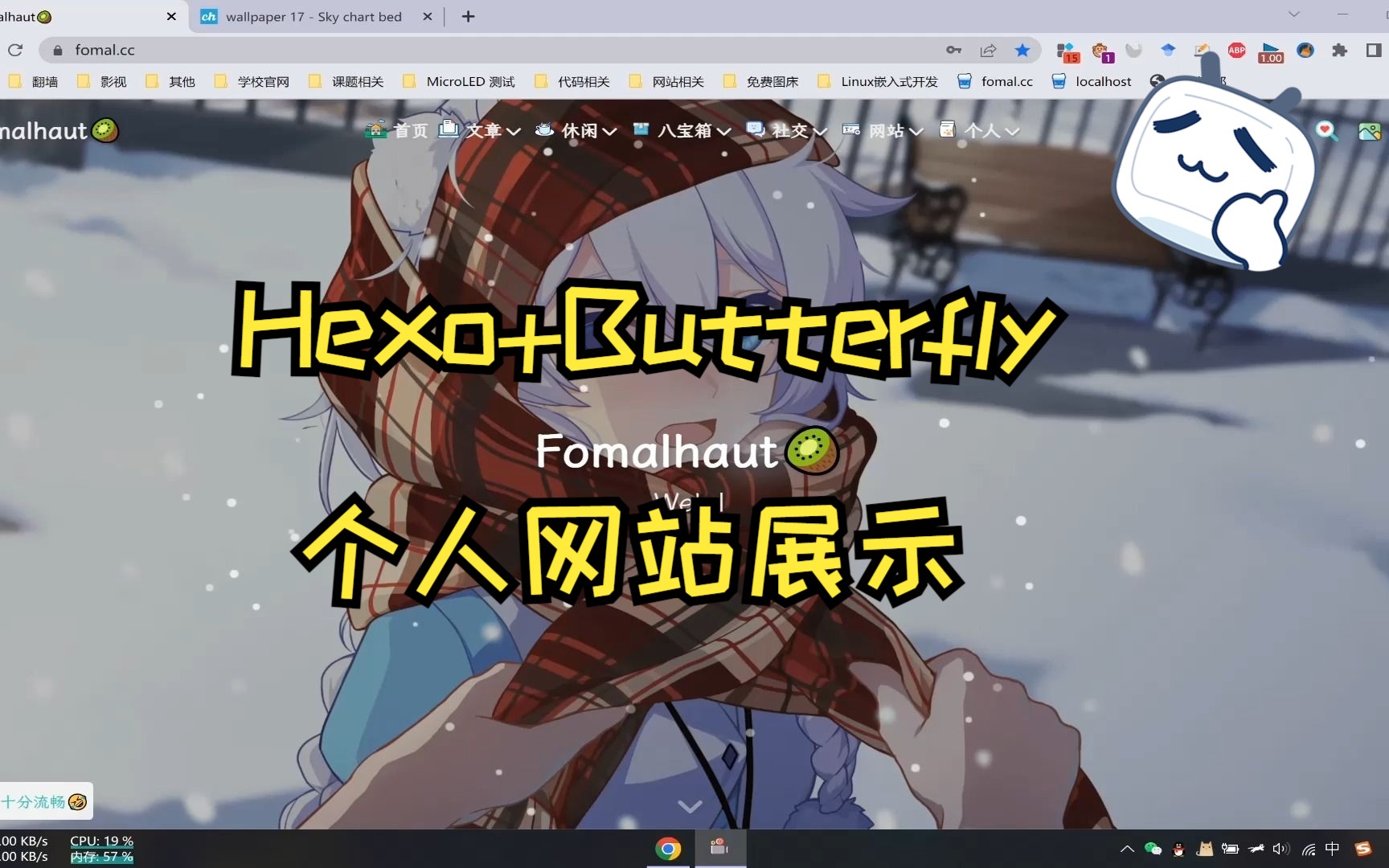
Task: Click the scroll-down chevron on the banner
Action: click(x=690, y=805)
